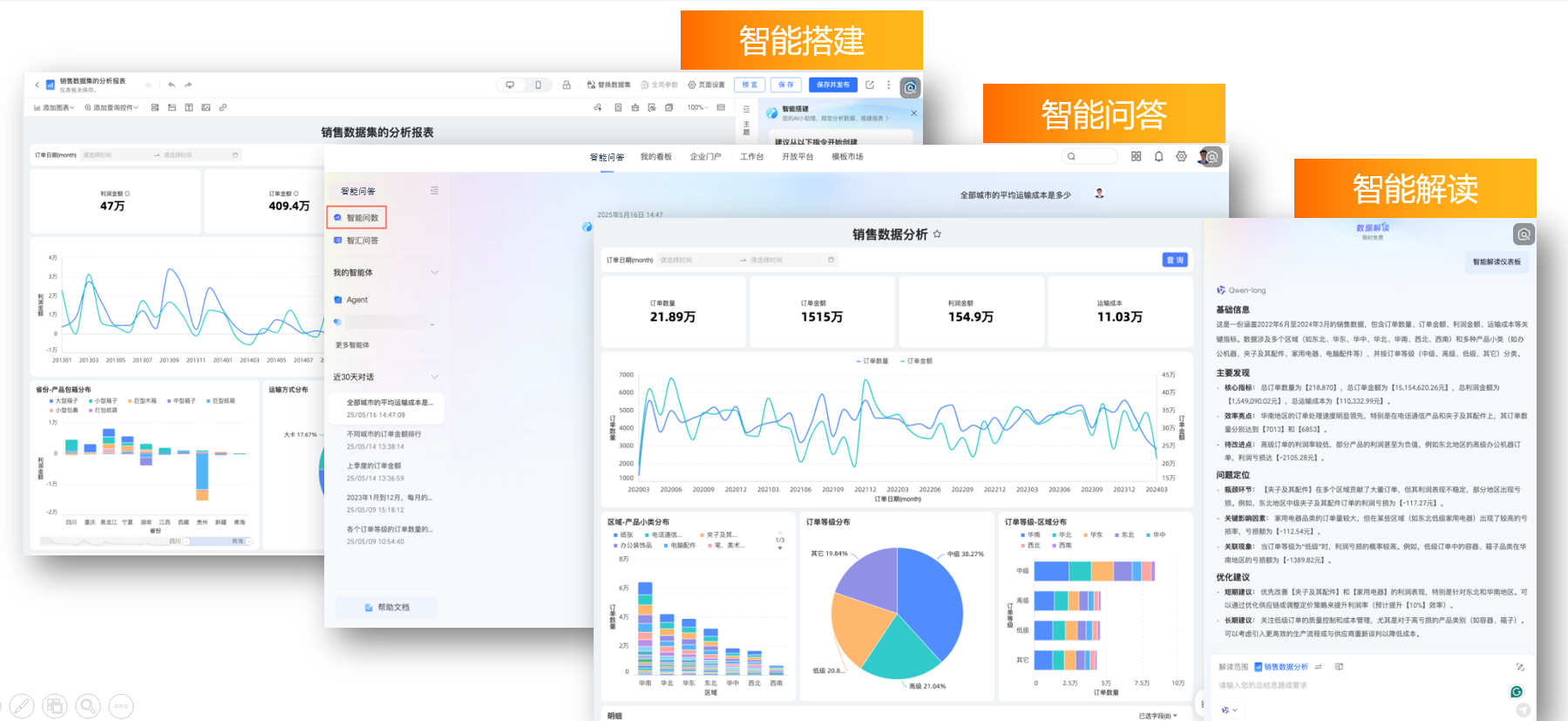Click the notification bell icon
1568x721 pixels.
(1158, 157)
